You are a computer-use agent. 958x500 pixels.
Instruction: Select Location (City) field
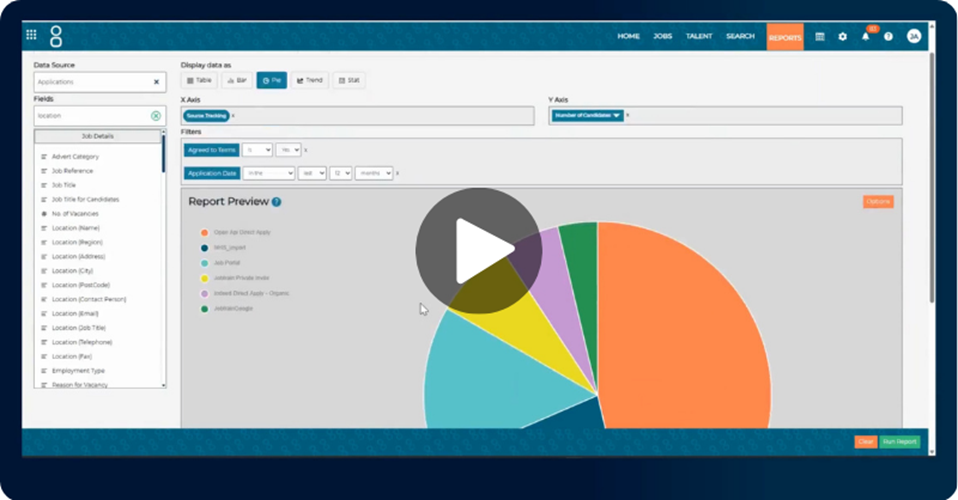pos(72,271)
